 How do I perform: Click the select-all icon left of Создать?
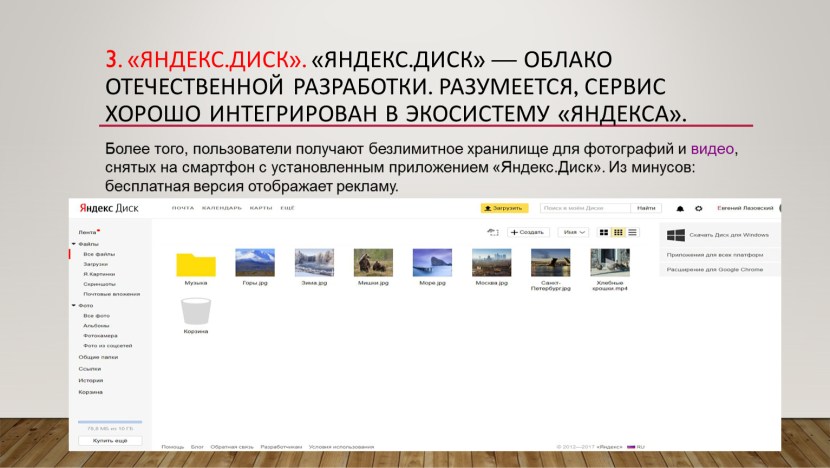(x=492, y=232)
